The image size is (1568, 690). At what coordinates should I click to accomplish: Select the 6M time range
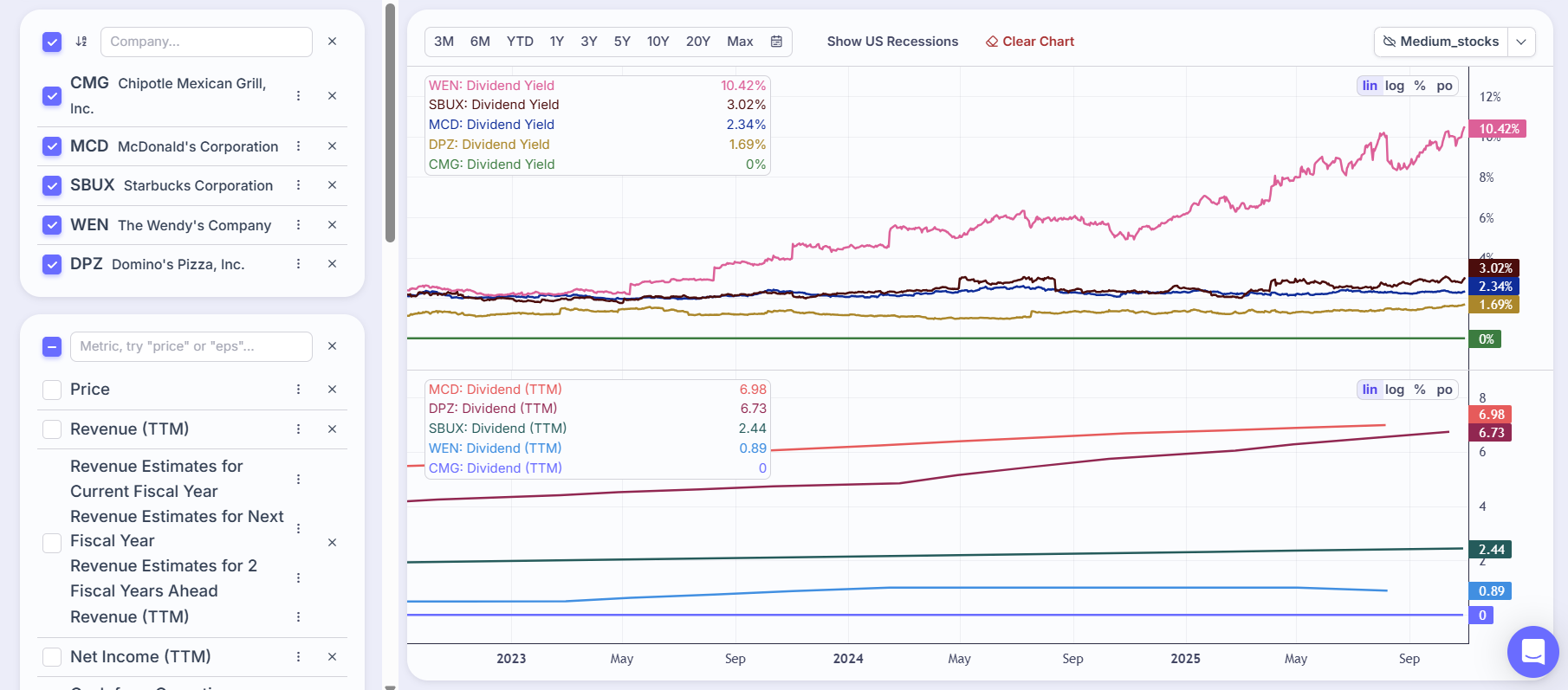(480, 42)
